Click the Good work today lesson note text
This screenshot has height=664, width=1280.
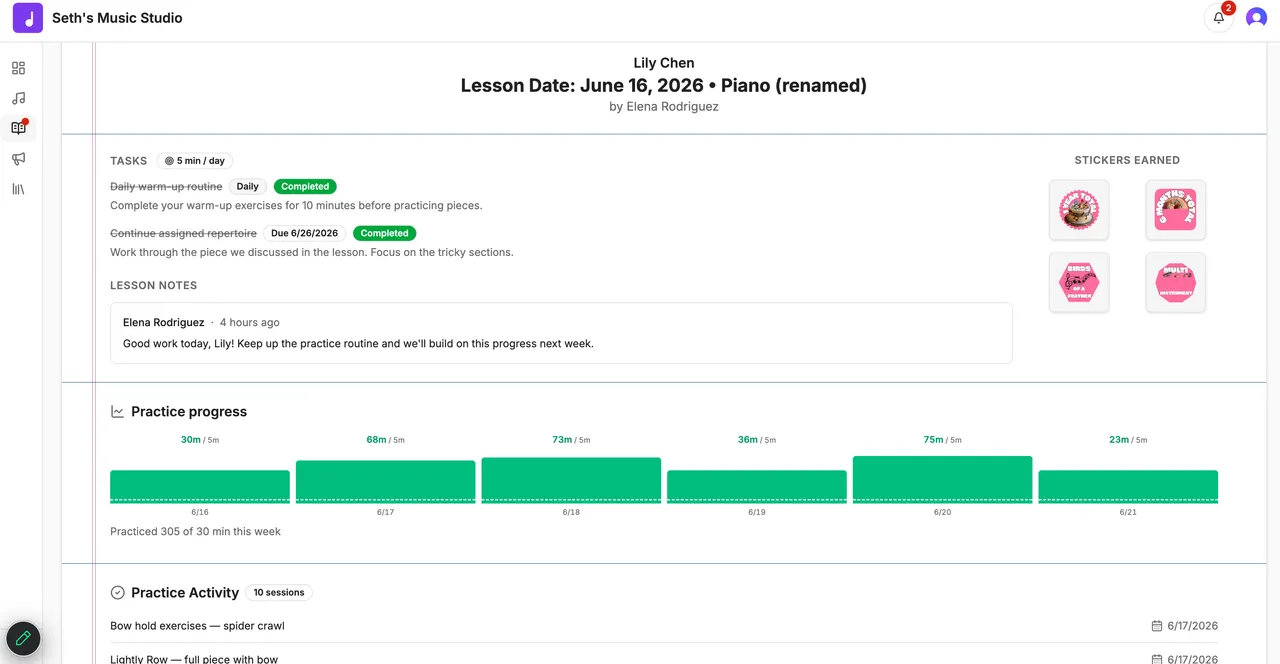click(x=358, y=343)
